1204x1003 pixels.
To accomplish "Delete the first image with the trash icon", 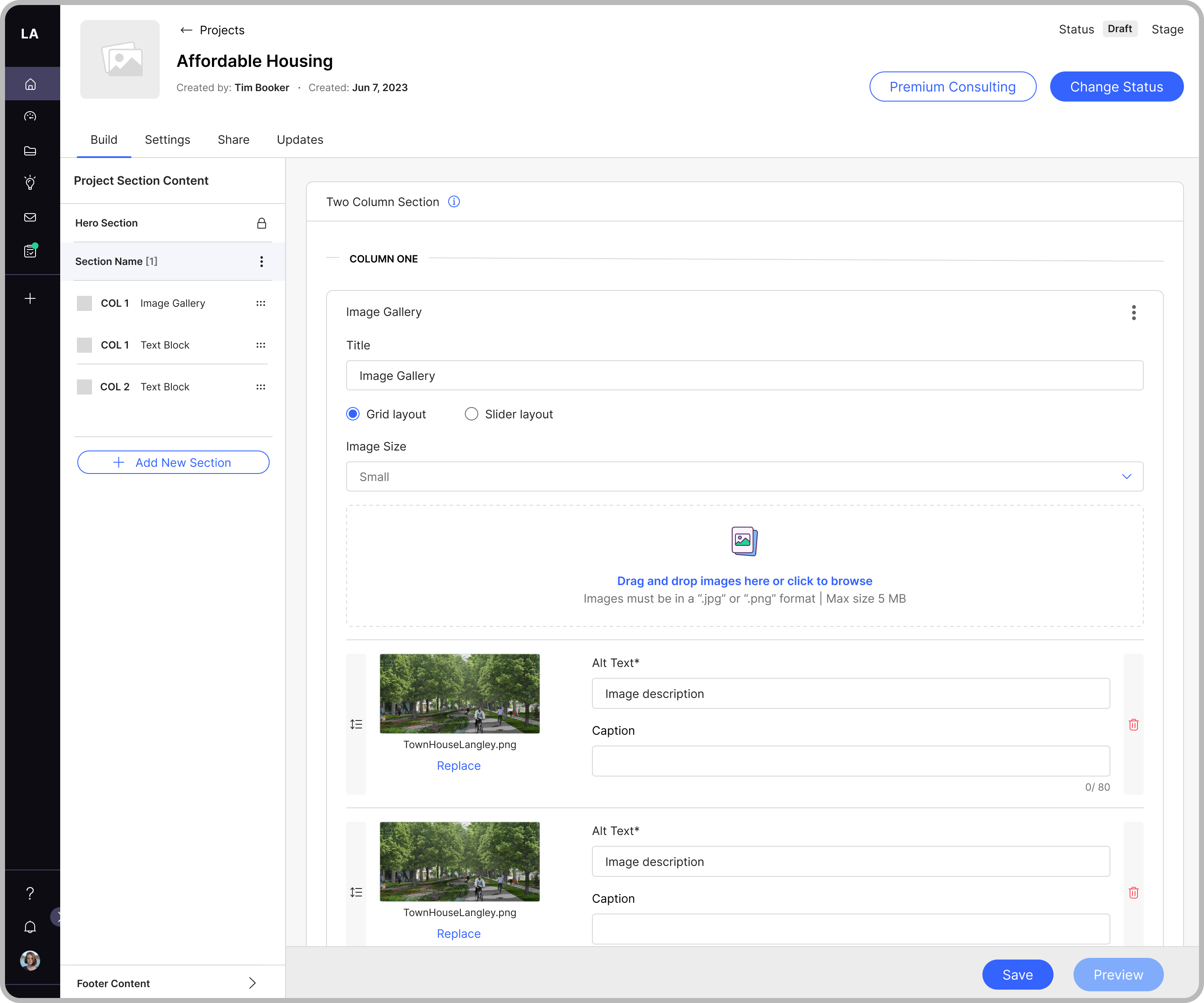I will [1133, 724].
